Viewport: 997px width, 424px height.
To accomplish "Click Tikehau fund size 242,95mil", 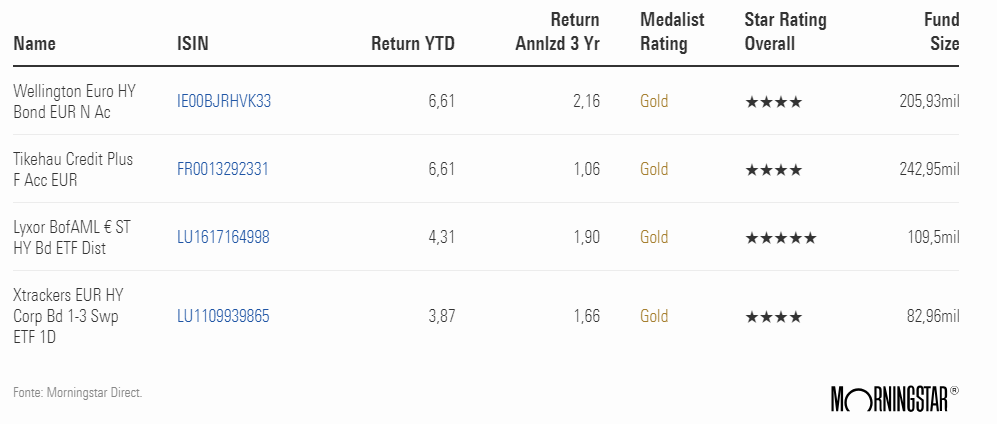I will pyautogui.click(x=929, y=170).
